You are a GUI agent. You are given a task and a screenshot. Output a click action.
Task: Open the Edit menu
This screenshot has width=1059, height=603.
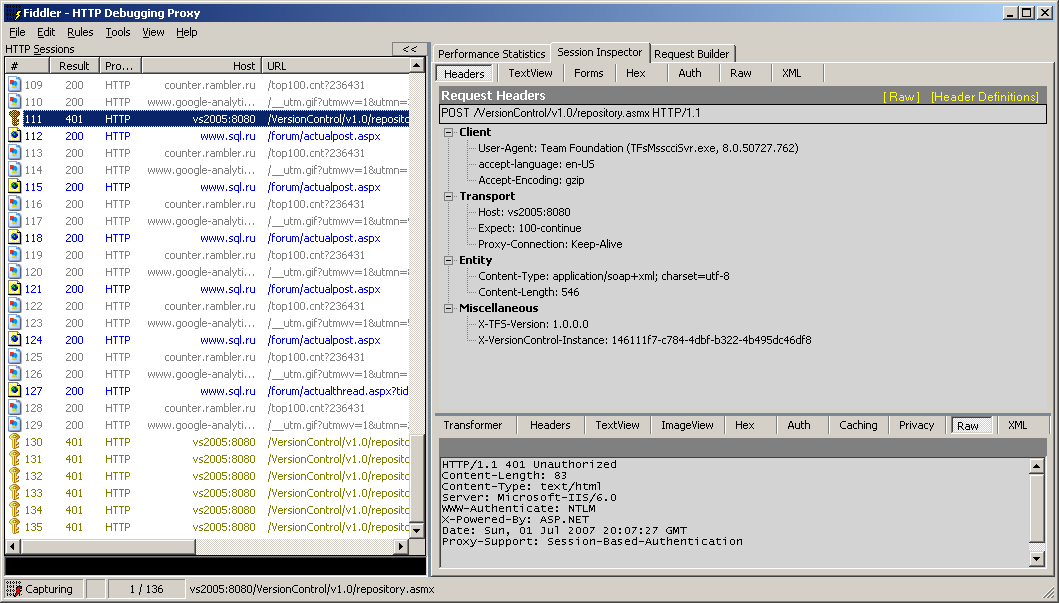click(x=46, y=32)
